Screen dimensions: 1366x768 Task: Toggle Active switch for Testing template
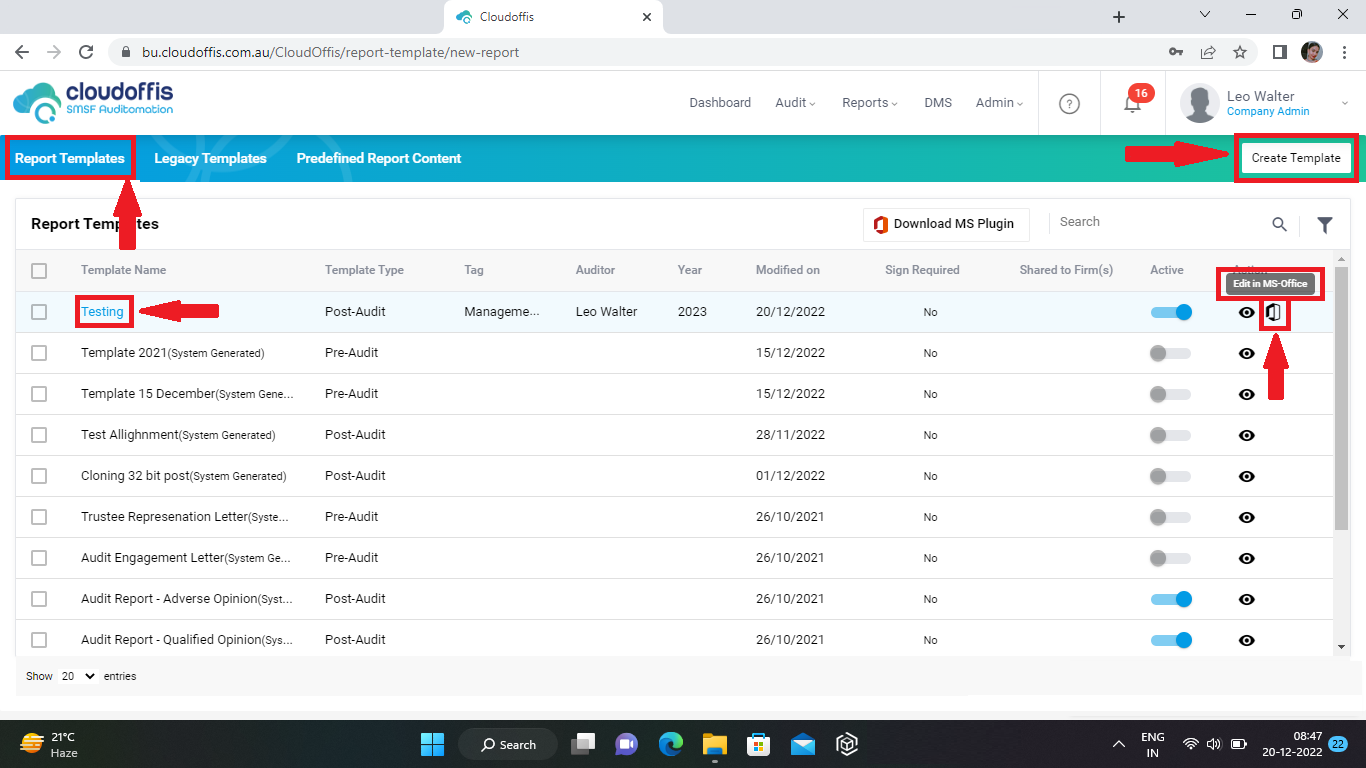coord(1171,312)
